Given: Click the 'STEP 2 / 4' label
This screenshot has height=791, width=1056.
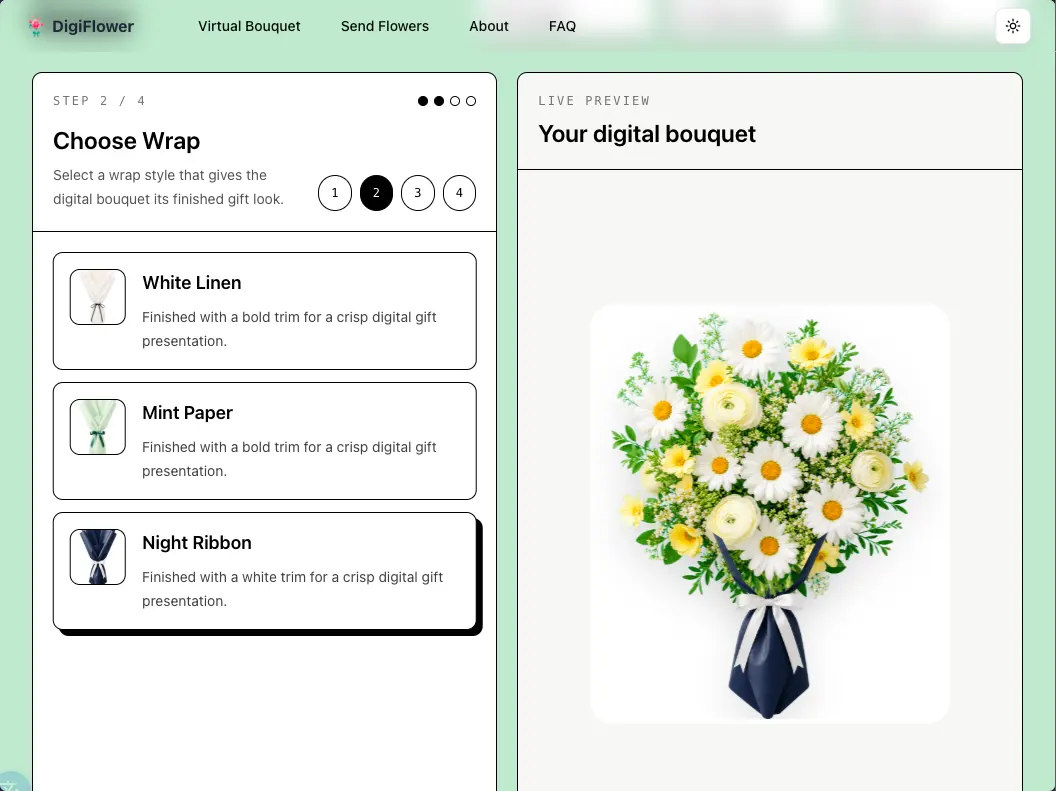Looking at the screenshot, I should coord(99,101).
